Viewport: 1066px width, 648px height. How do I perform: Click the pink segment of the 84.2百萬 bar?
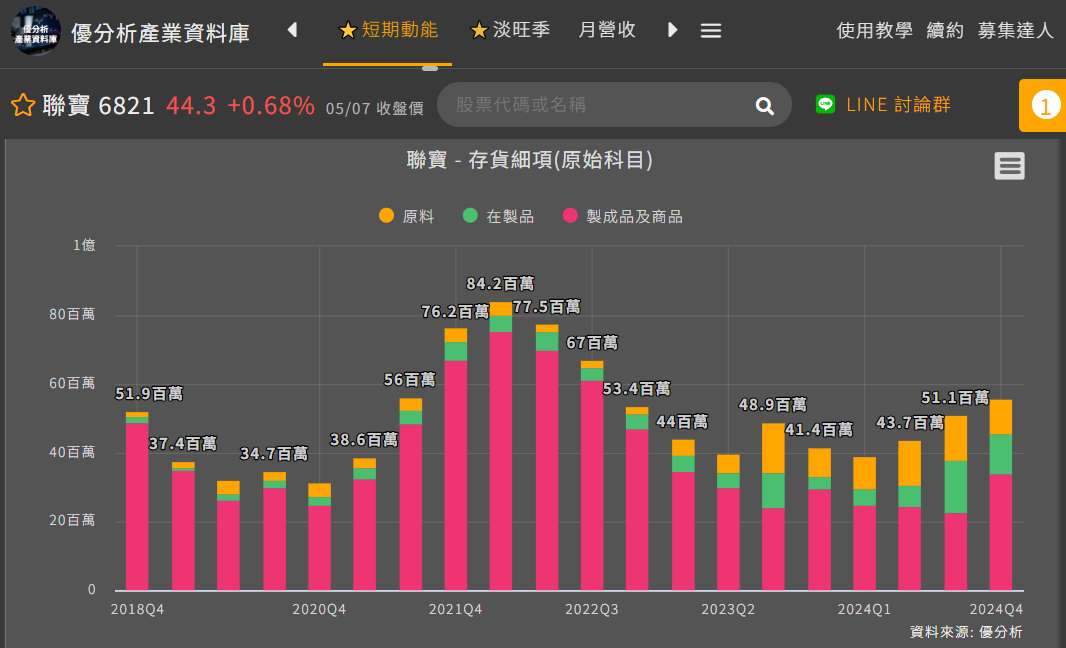(x=501, y=460)
